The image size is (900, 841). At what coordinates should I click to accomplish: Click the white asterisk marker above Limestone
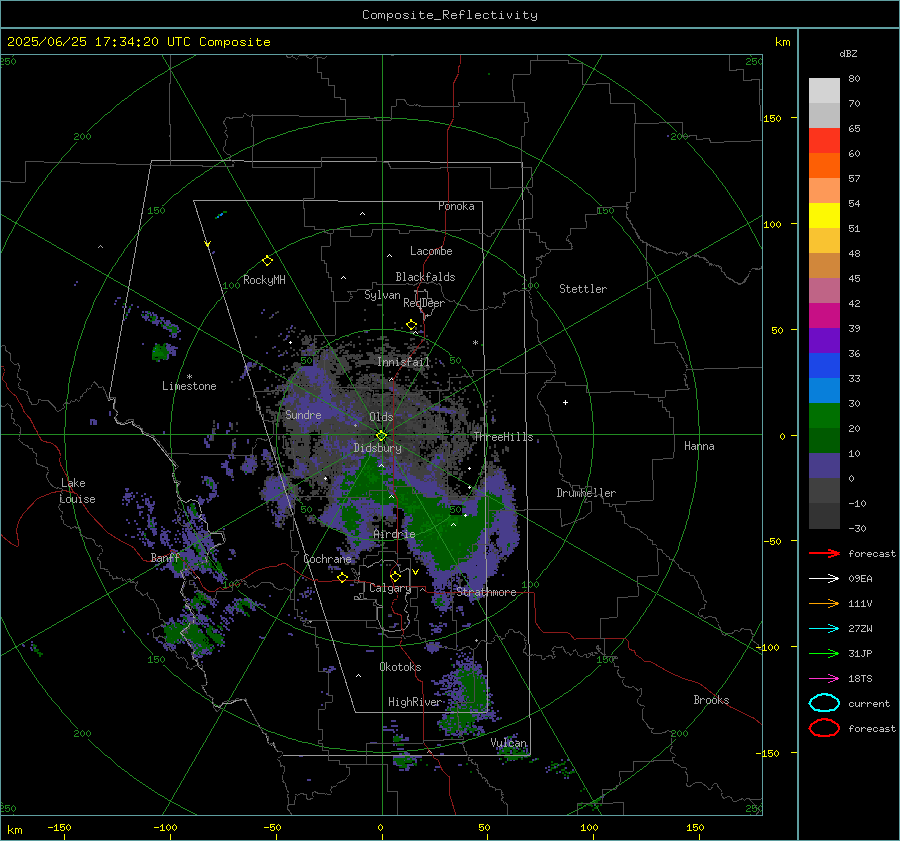coord(189,377)
